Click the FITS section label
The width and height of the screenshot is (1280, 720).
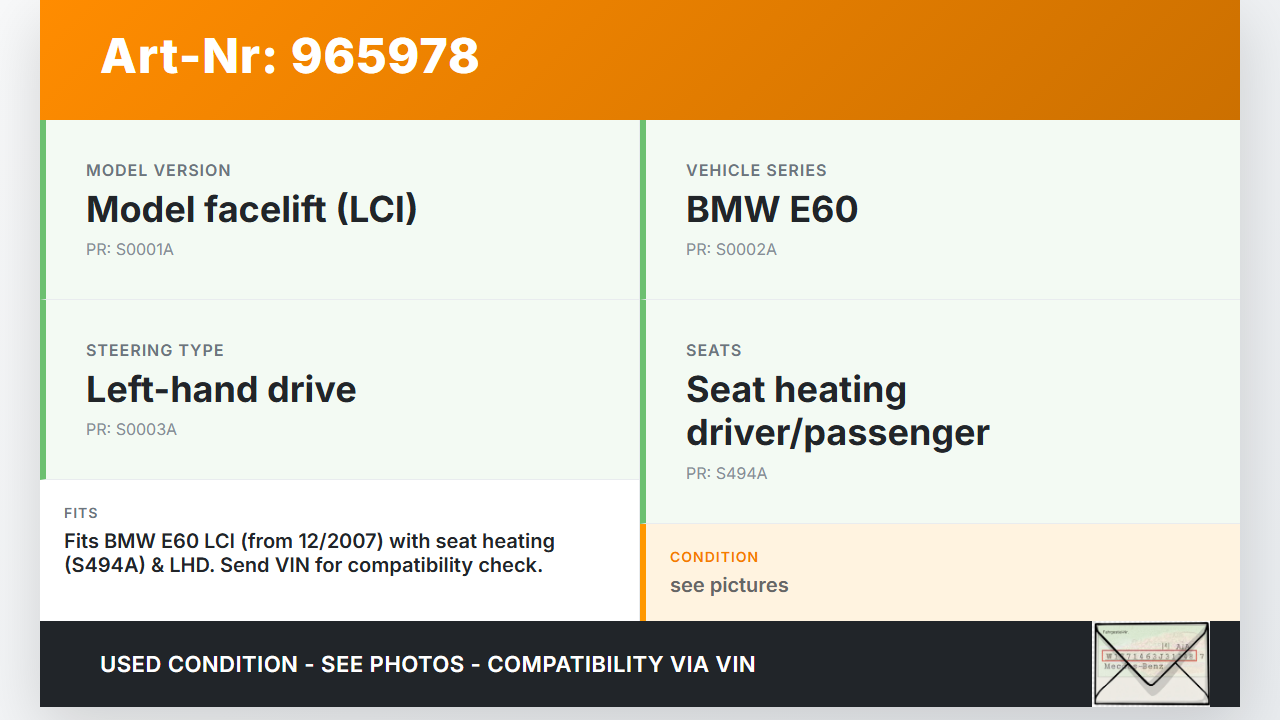(x=81, y=513)
